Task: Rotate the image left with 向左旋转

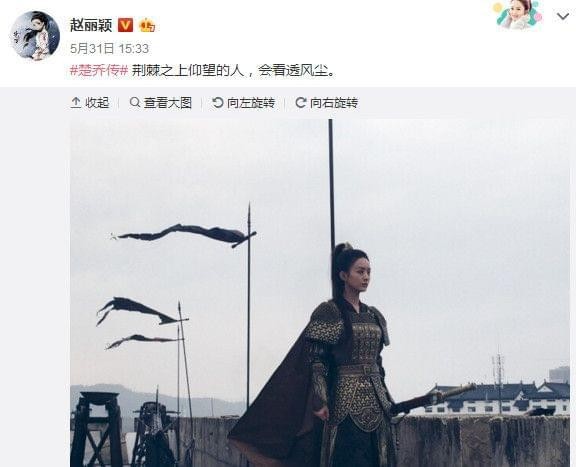Action: 243,103
